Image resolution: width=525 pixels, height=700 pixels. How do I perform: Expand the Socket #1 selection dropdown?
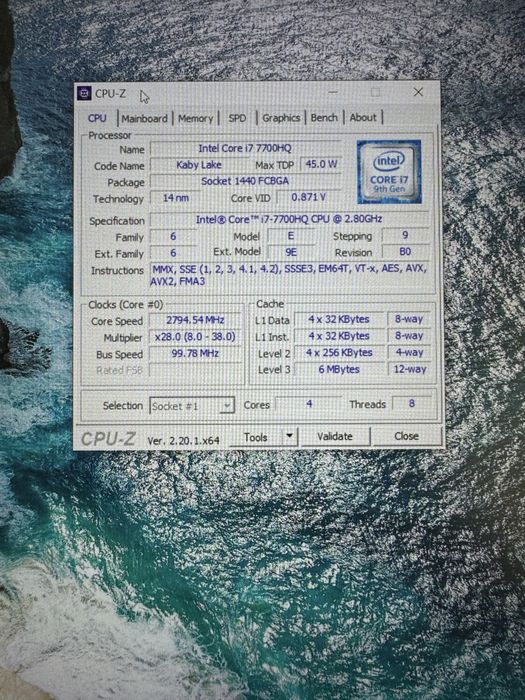point(192,406)
